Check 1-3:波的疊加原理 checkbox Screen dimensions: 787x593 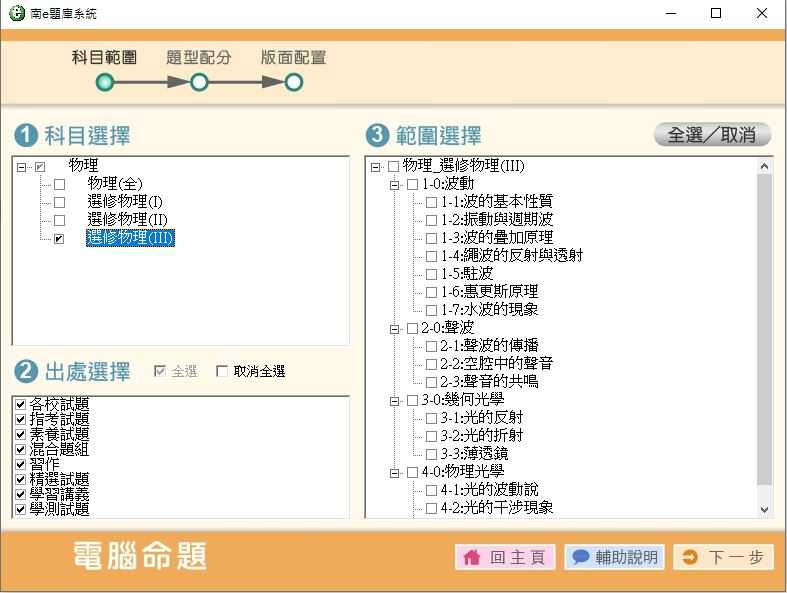[431, 238]
